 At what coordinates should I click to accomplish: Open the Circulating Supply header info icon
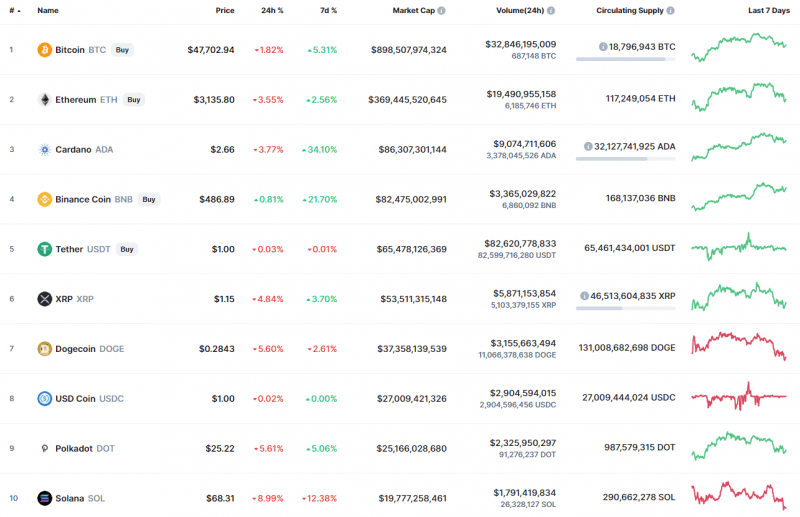pos(671,10)
